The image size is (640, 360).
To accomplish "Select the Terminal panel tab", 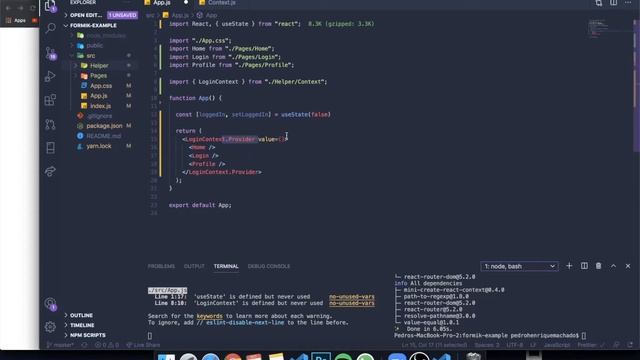I will [226, 266].
